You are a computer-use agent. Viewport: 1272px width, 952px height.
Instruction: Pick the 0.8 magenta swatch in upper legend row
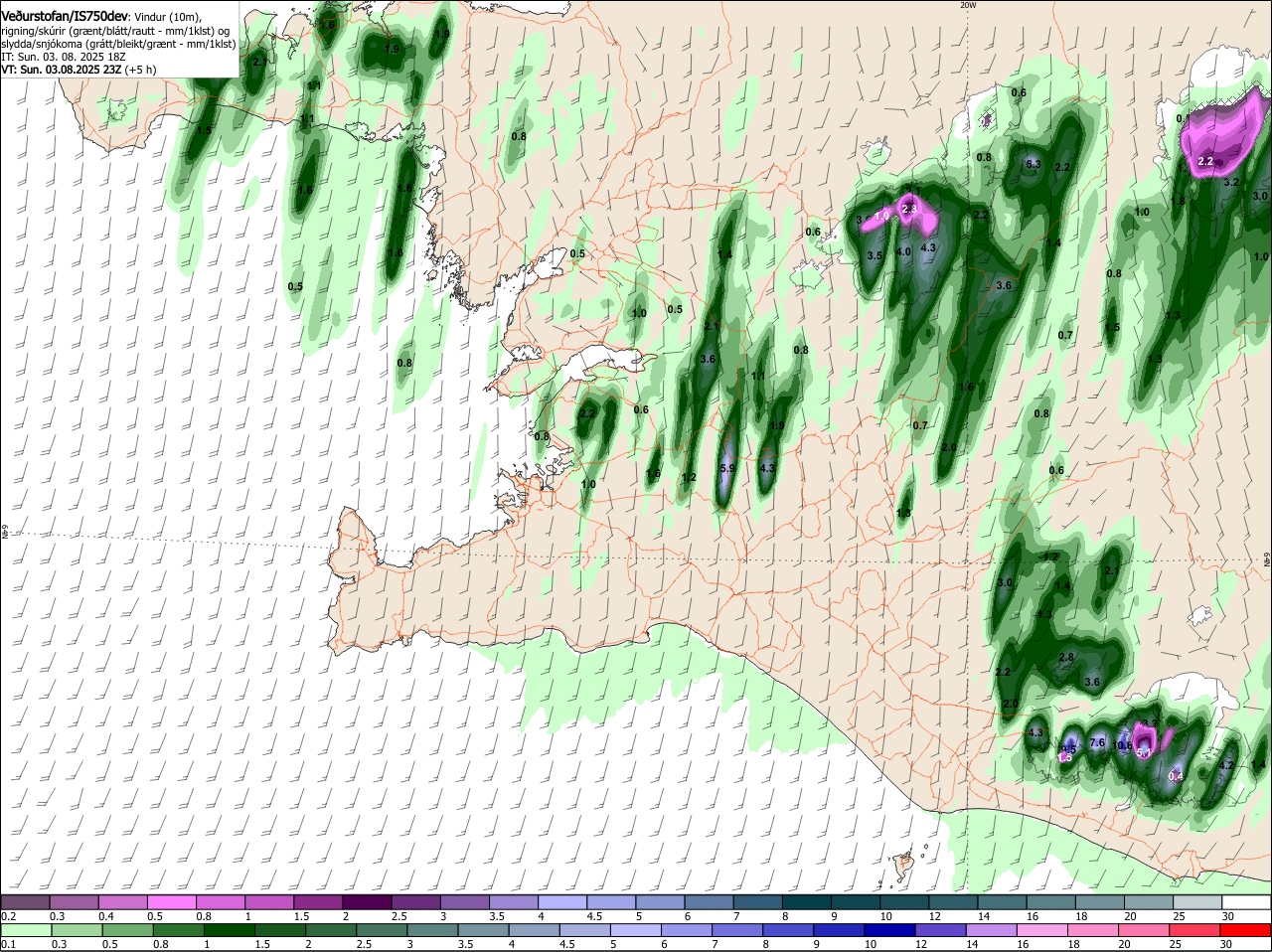(221, 902)
